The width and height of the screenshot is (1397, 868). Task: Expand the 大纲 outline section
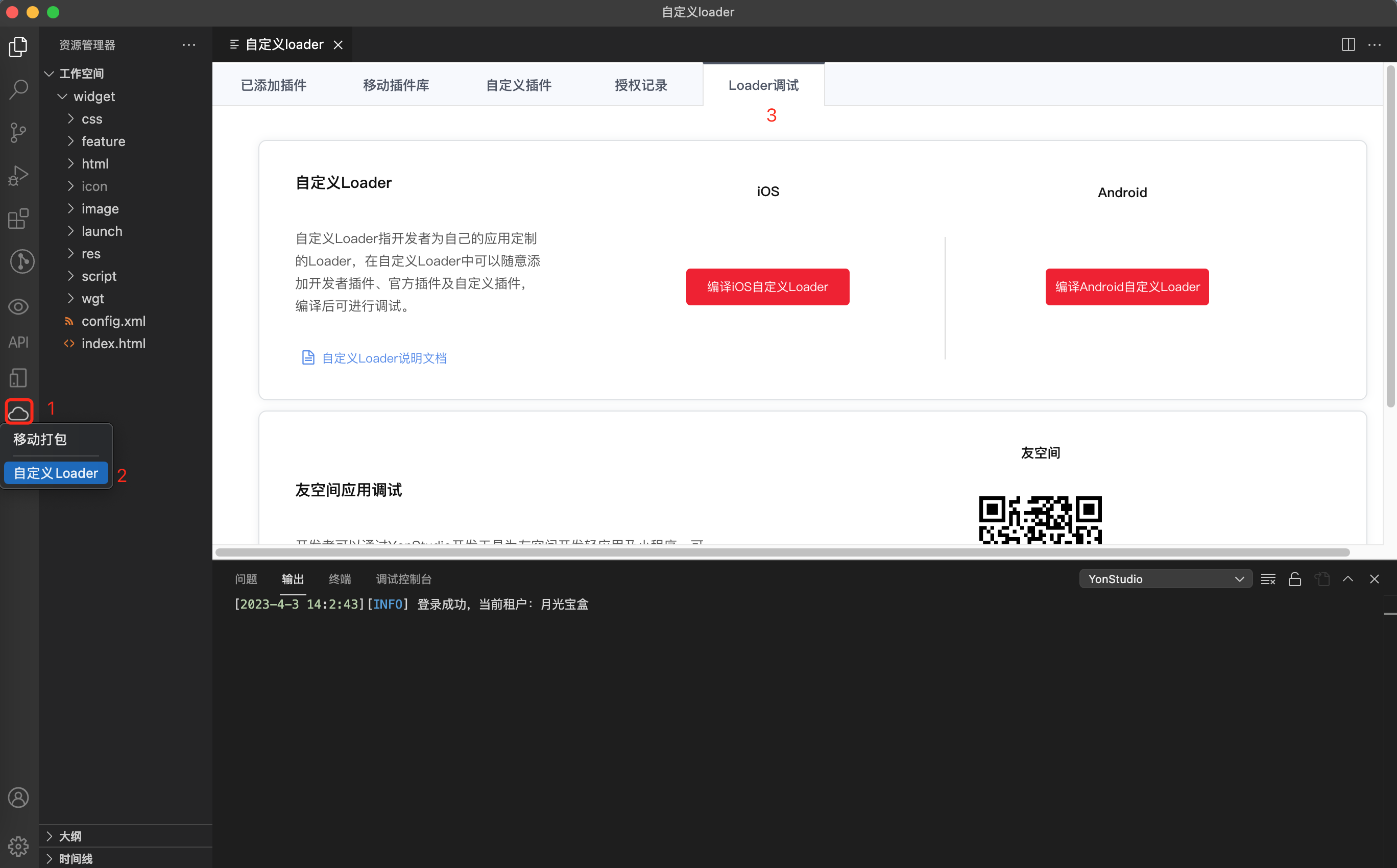coord(70,836)
